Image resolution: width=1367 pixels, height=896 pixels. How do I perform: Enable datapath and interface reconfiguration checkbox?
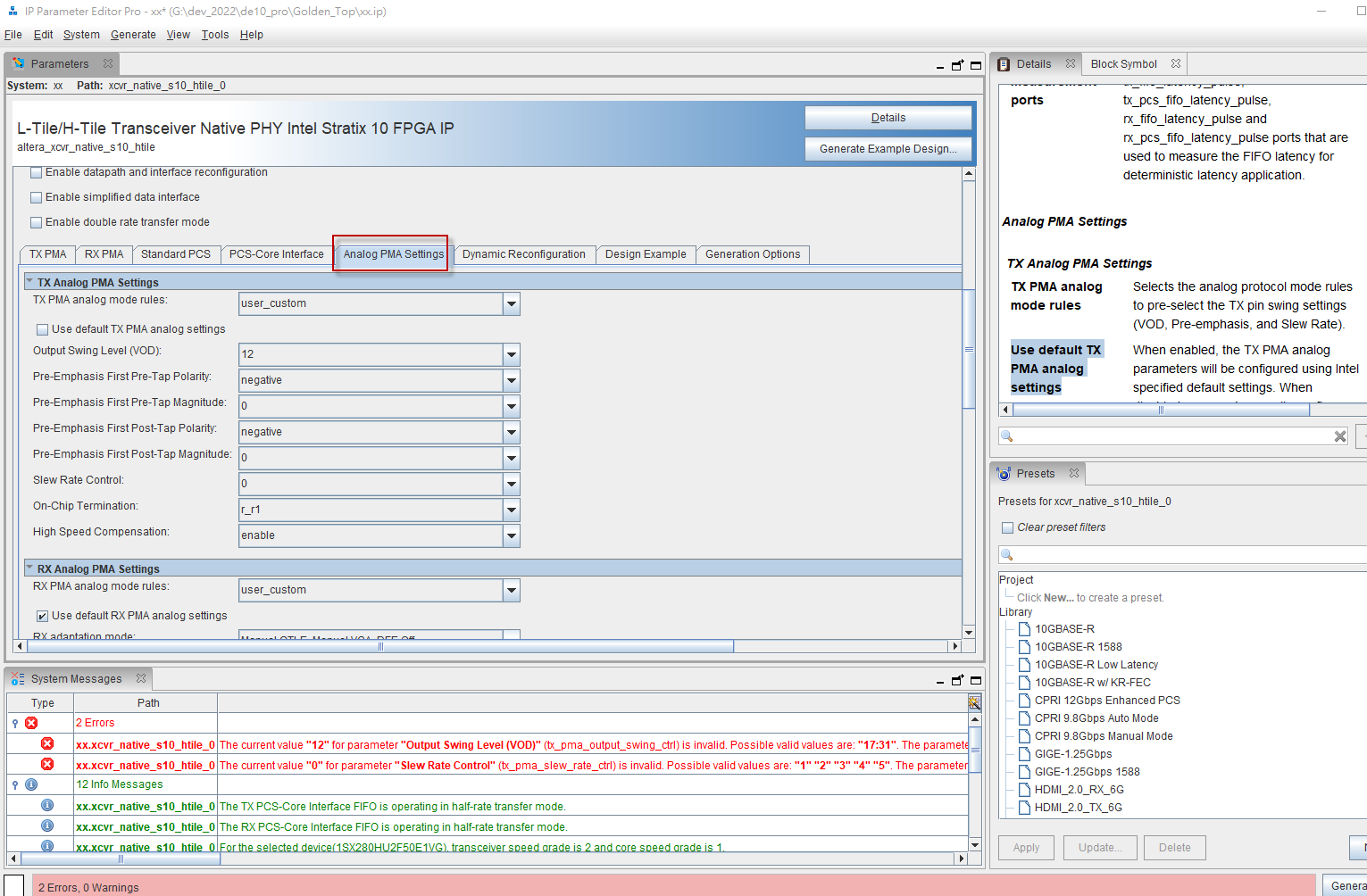(x=37, y=173)
